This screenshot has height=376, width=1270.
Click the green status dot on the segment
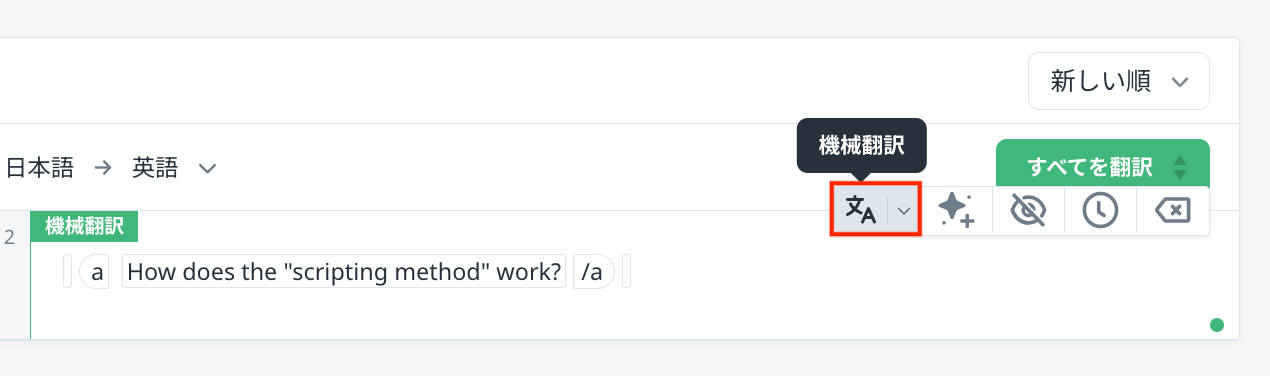[x=1217, y=324]
